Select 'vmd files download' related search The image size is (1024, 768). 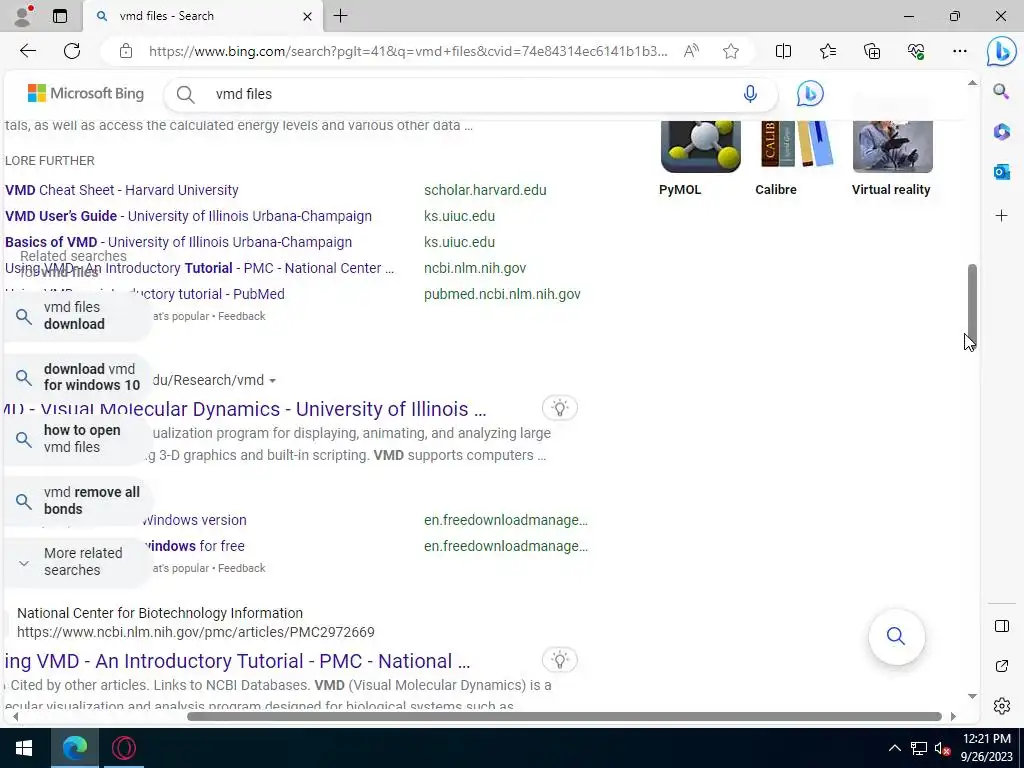coord(77,316)
